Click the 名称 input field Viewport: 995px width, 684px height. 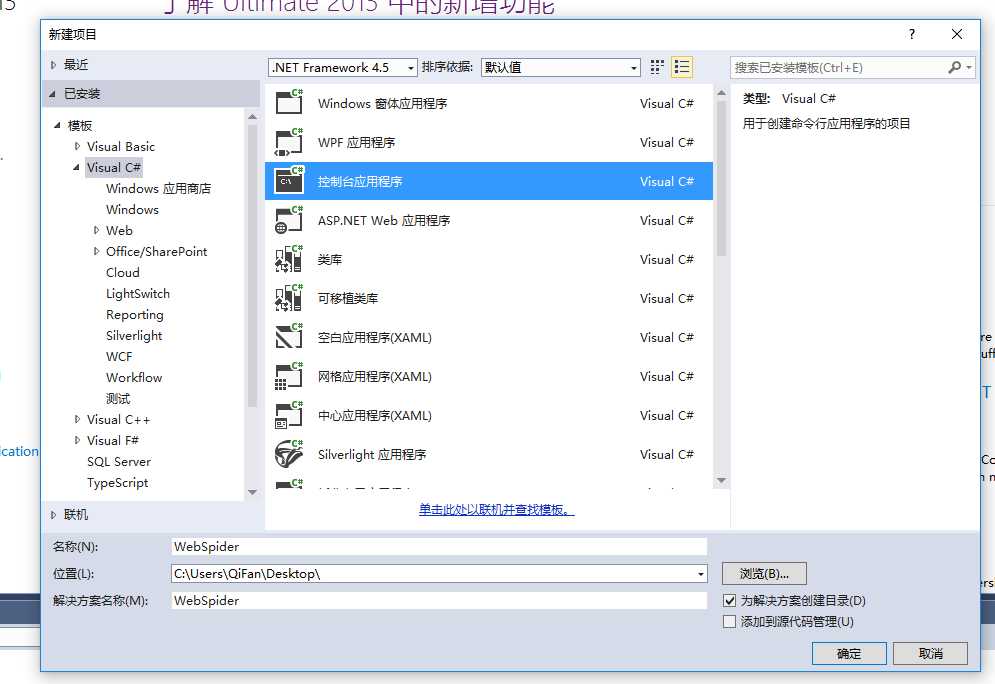(x=439, y=546)
